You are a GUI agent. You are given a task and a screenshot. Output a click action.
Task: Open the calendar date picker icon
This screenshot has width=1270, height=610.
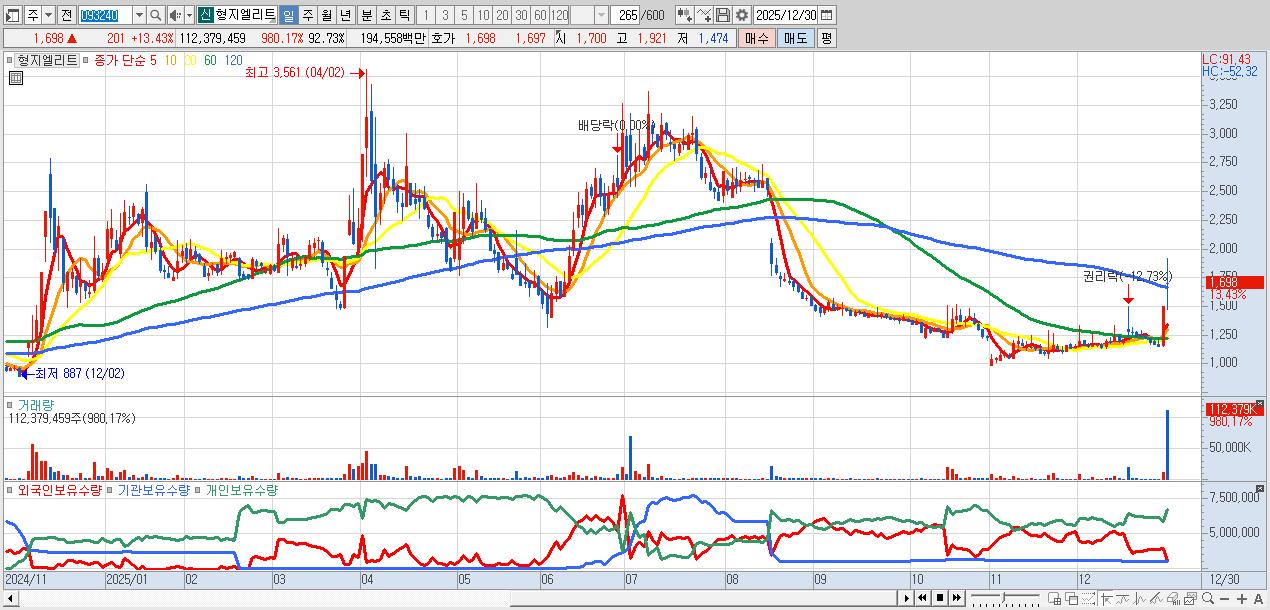pos(826,16)
